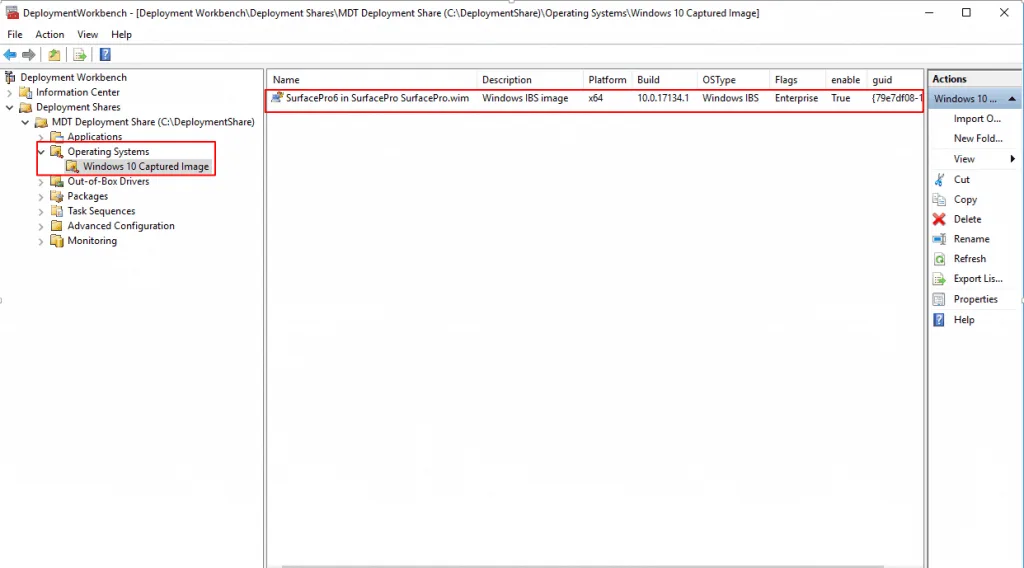The width and height of the screenshot is (1024, 568).
Task: Click the Applications folder icon
Action: click(x=57, y=136)
